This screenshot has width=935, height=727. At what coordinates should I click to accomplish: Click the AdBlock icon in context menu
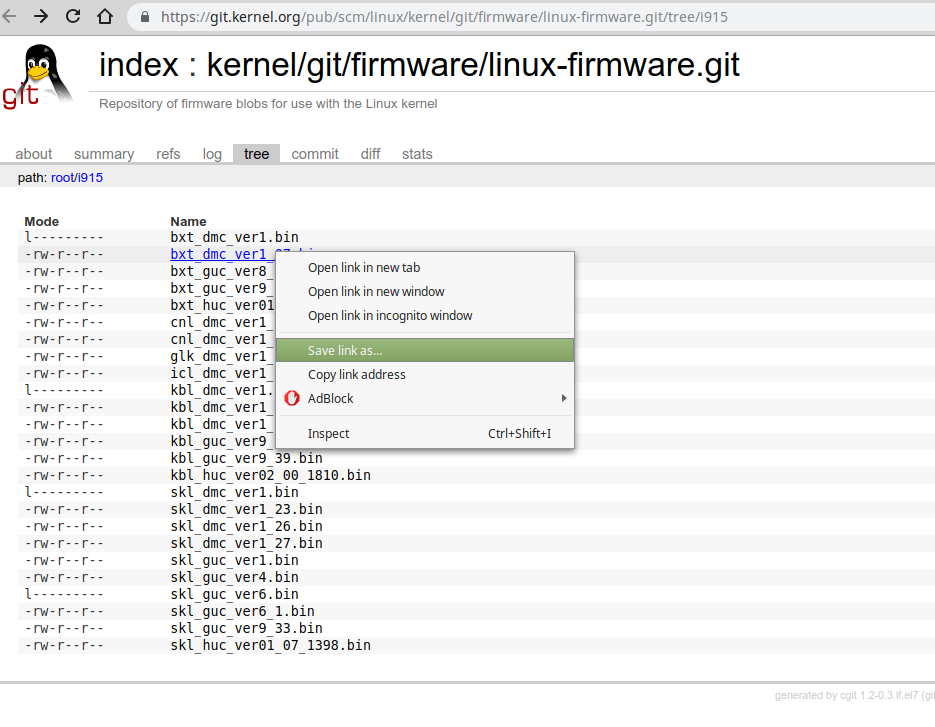(x=292, y=398)
